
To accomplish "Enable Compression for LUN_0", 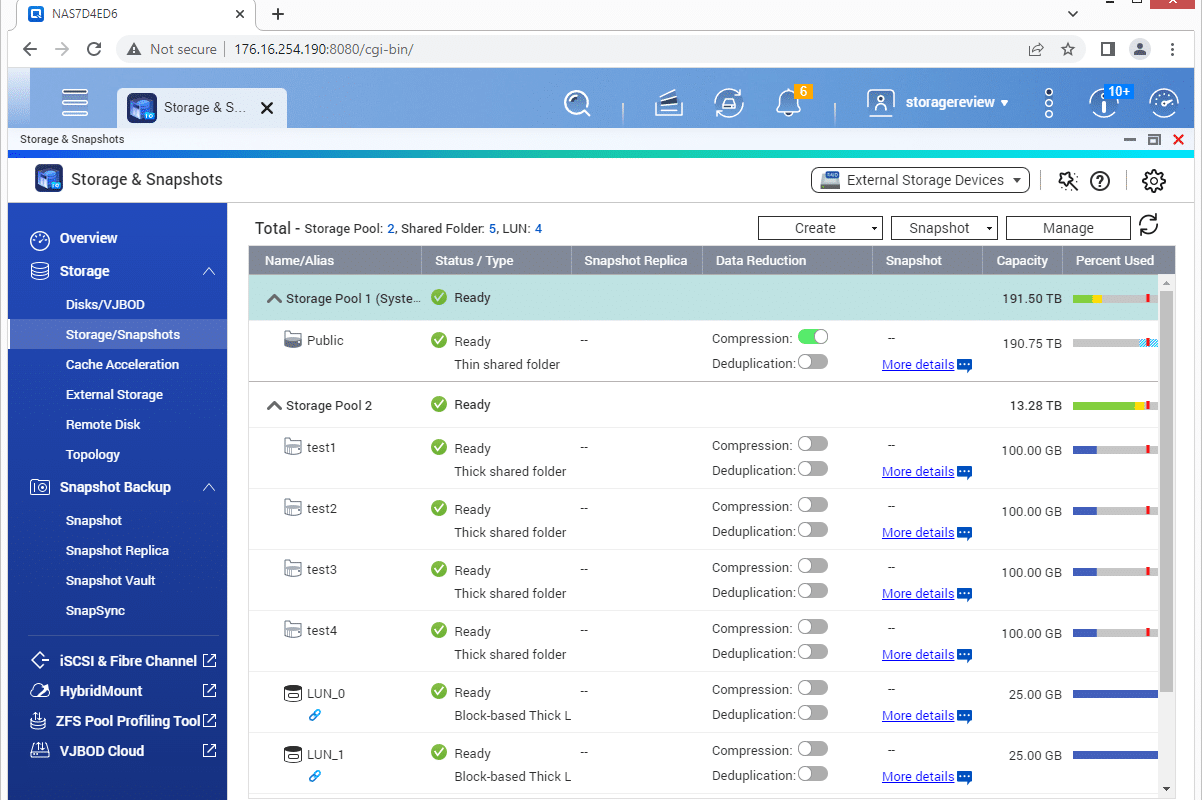I will coord(813,688).
